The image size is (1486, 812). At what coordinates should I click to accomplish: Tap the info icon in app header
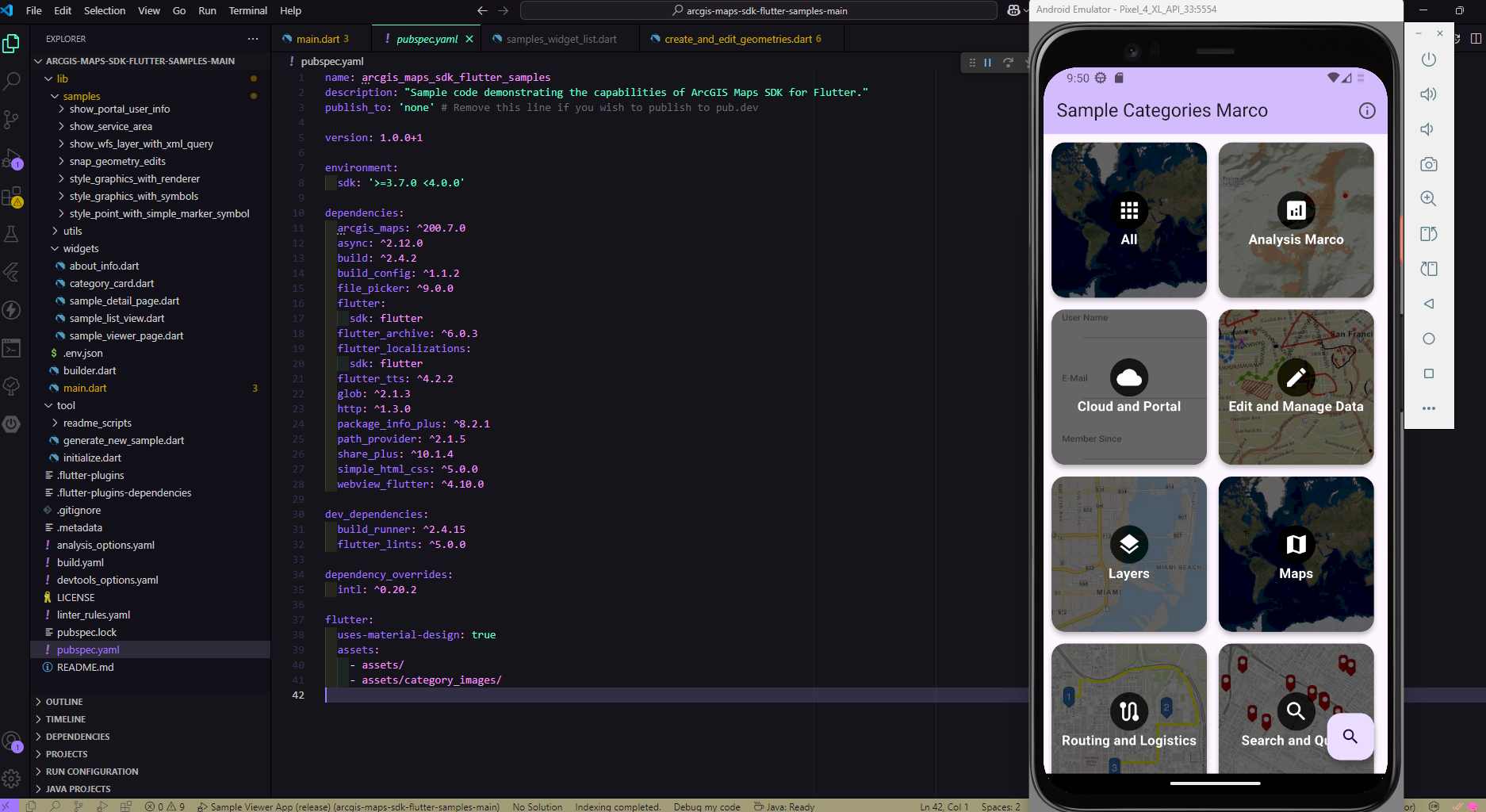pos(1367,111)
